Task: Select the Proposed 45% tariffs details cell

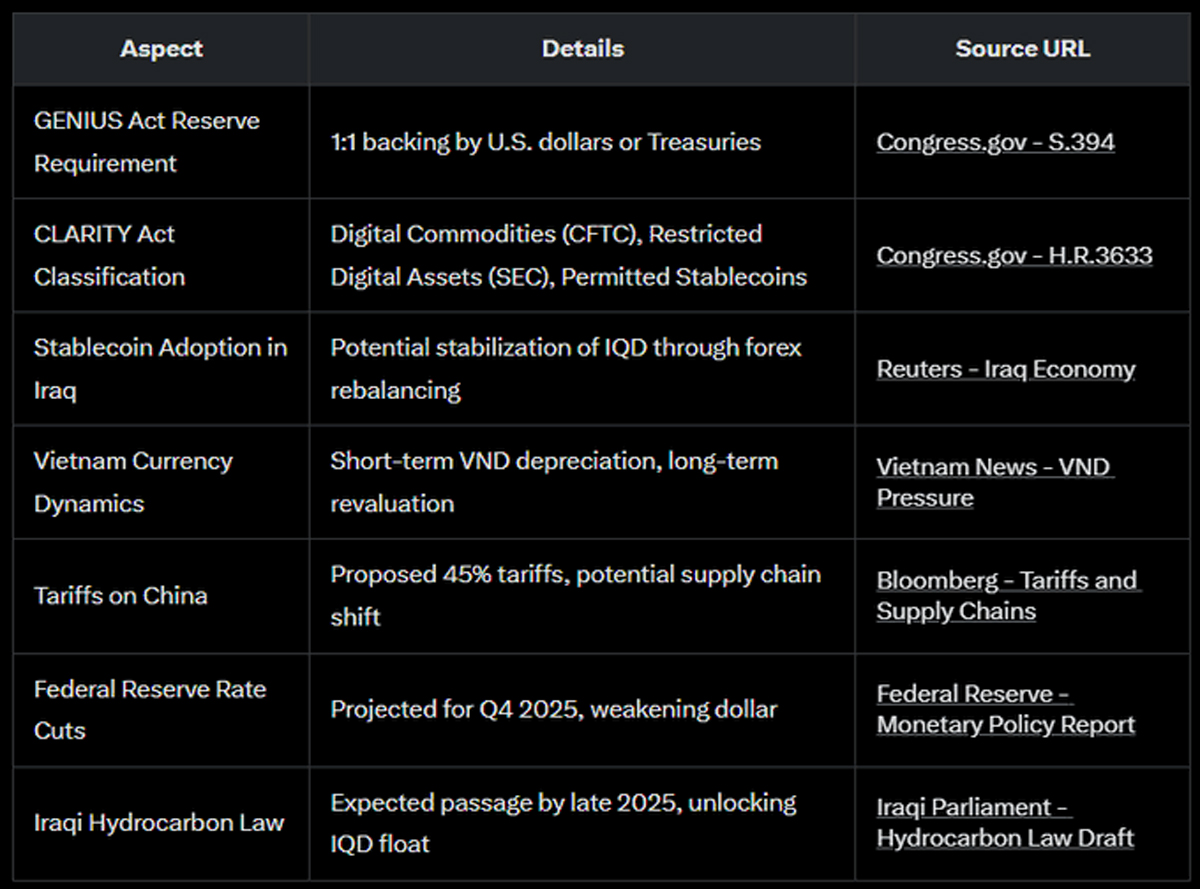Action: click(x=575, y=596)
